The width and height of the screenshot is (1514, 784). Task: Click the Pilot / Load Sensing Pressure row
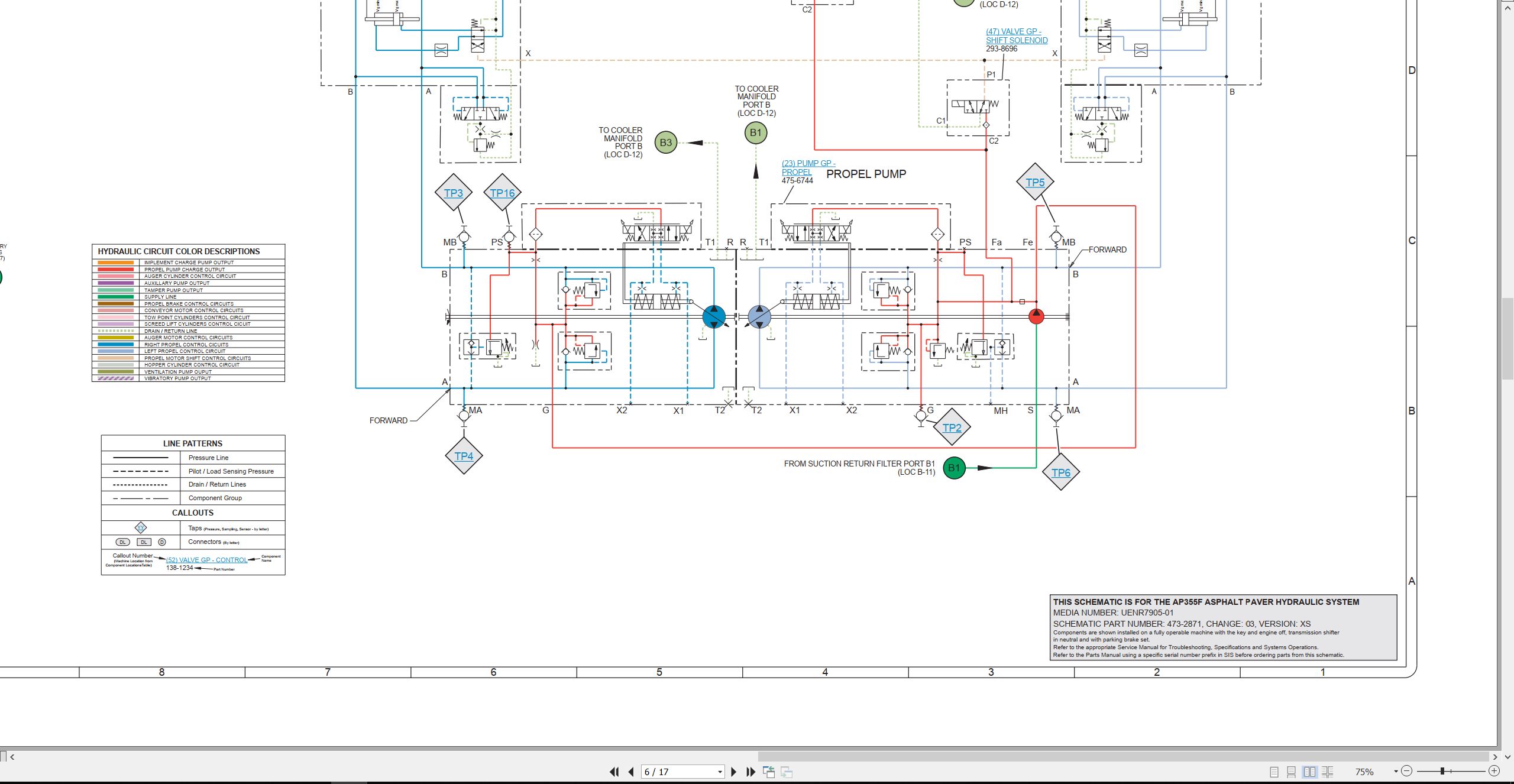[x=193, y=471]
